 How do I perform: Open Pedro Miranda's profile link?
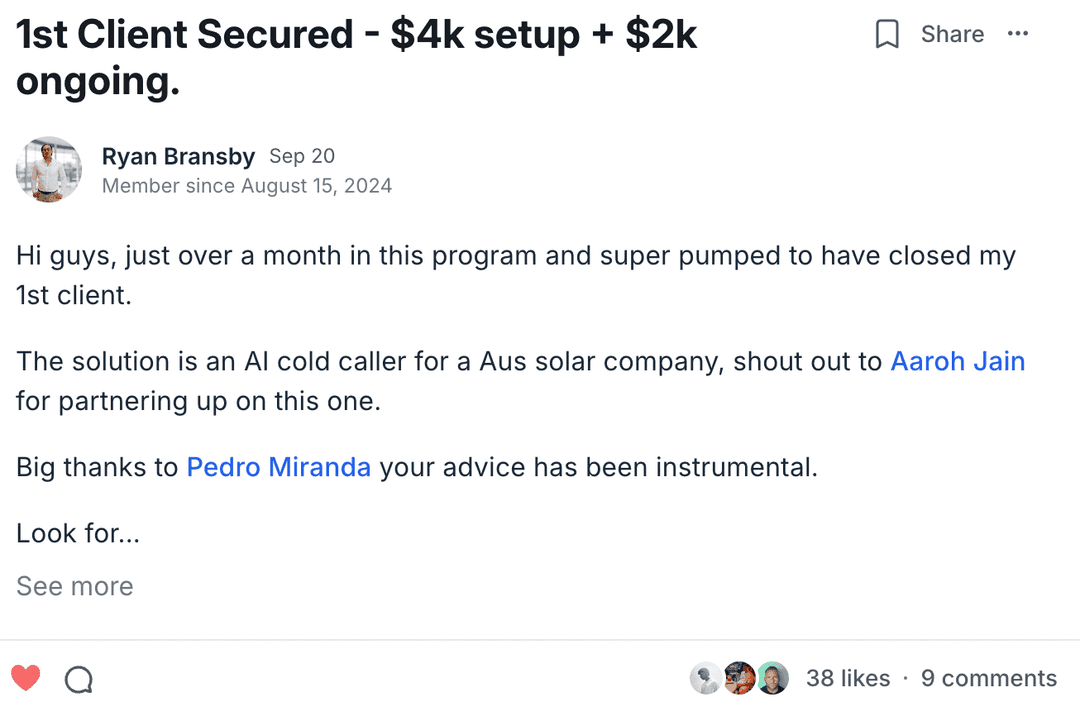click(279, 467)
